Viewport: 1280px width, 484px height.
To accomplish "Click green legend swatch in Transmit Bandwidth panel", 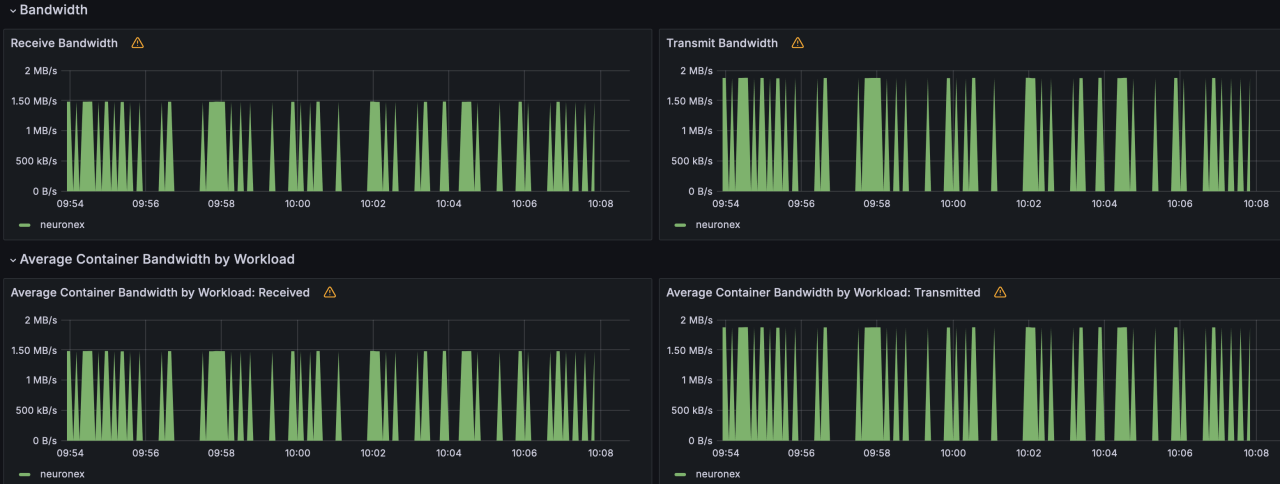I will [680, 225].
